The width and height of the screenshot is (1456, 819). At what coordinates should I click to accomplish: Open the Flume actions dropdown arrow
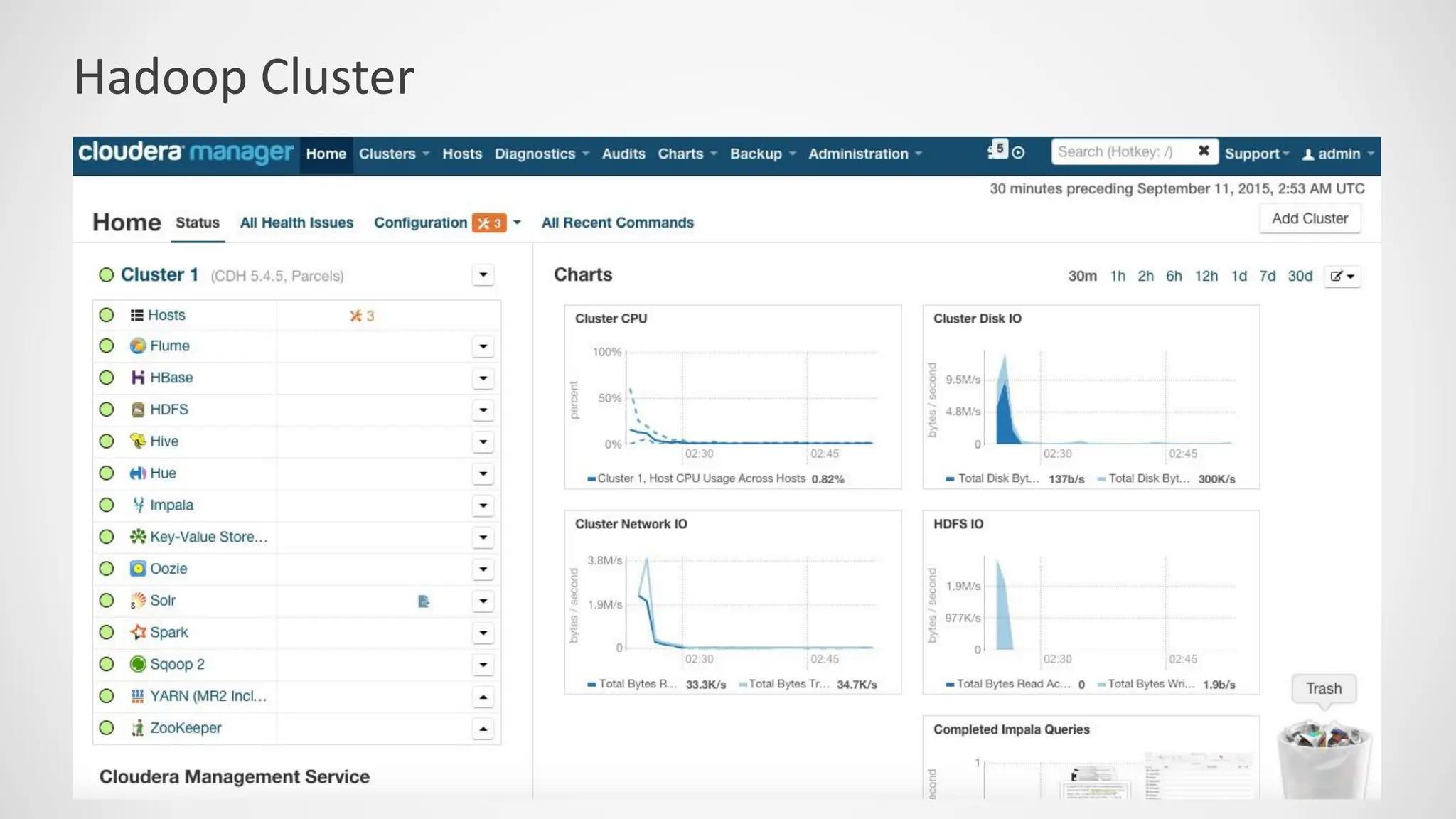[x=483, y=346]
